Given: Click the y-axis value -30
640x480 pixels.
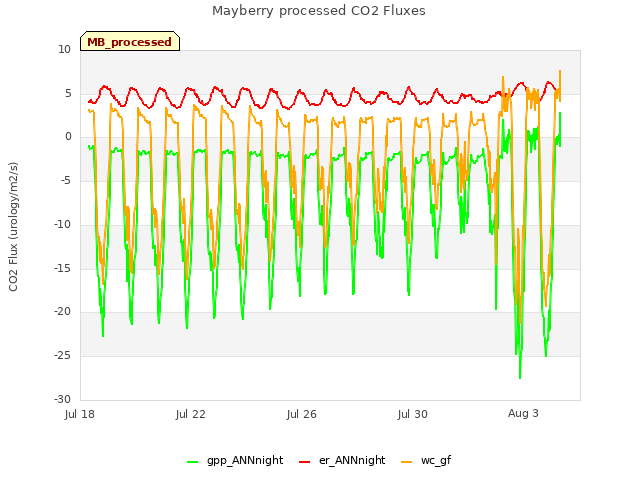Looking at the screenshot, I should (x=62, y=399).
